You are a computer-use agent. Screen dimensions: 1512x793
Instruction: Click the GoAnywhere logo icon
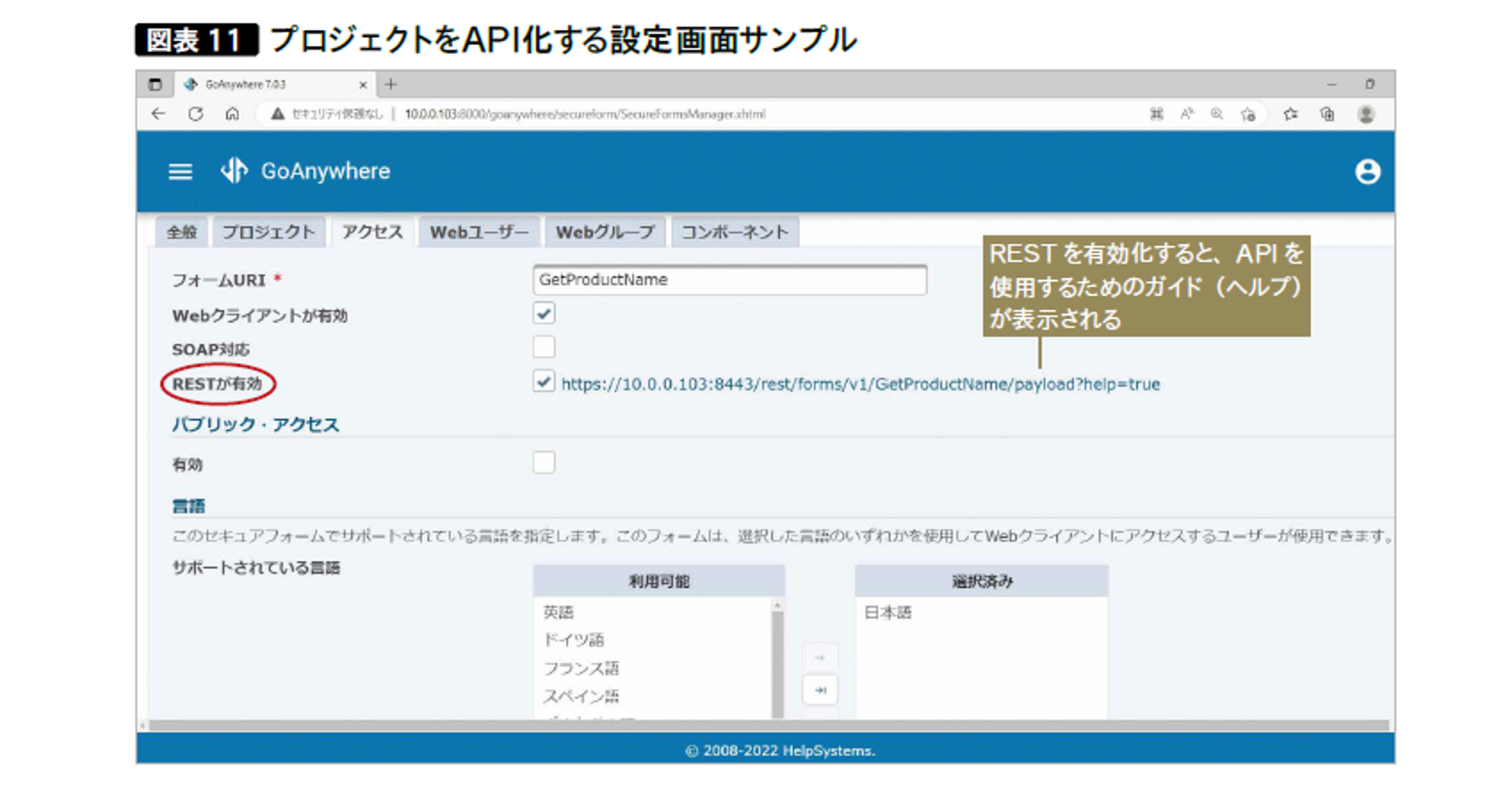[234, 170]
